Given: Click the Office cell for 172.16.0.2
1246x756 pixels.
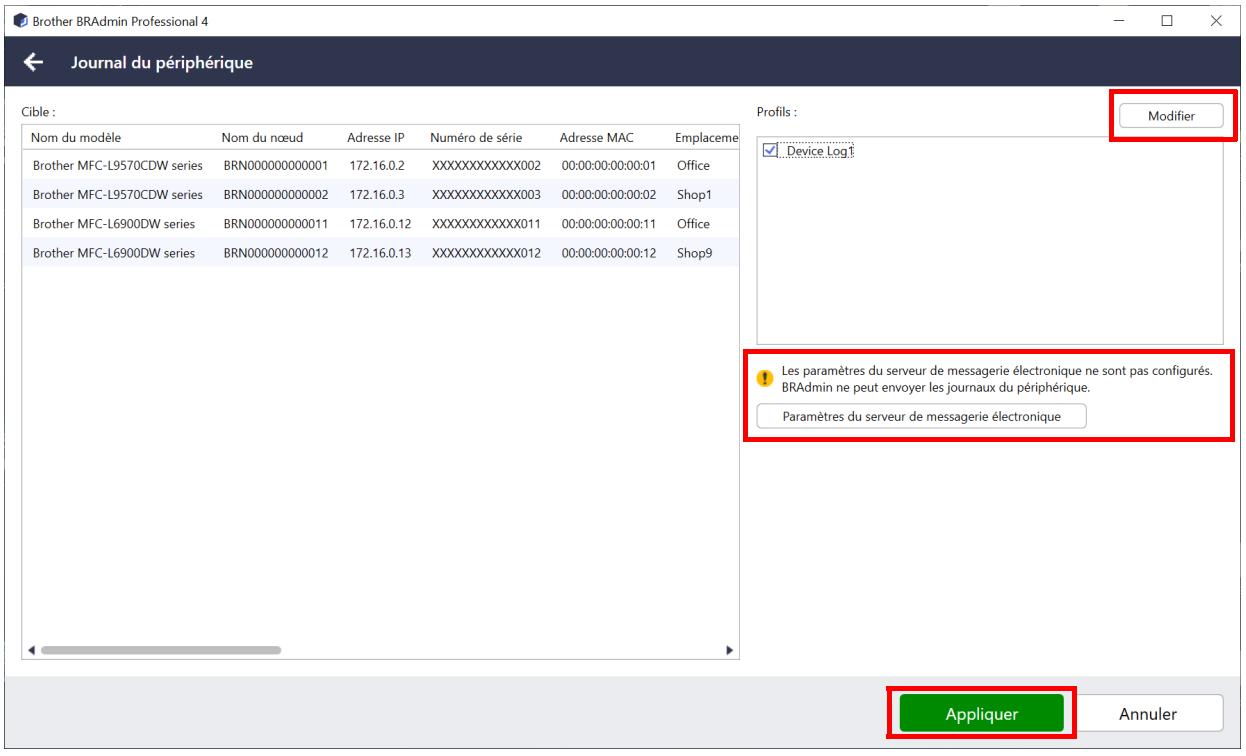Looking at the screenshot, I should click(x=693, y=166).
